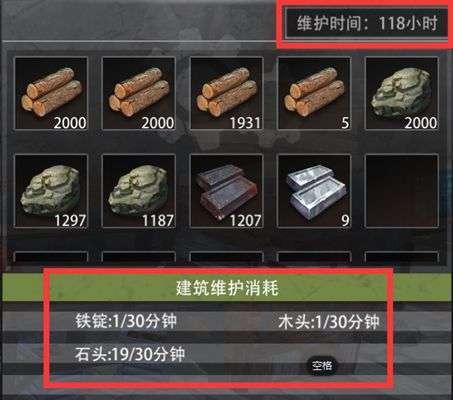Click the stone stack with 1297

[x=51, y=191]
